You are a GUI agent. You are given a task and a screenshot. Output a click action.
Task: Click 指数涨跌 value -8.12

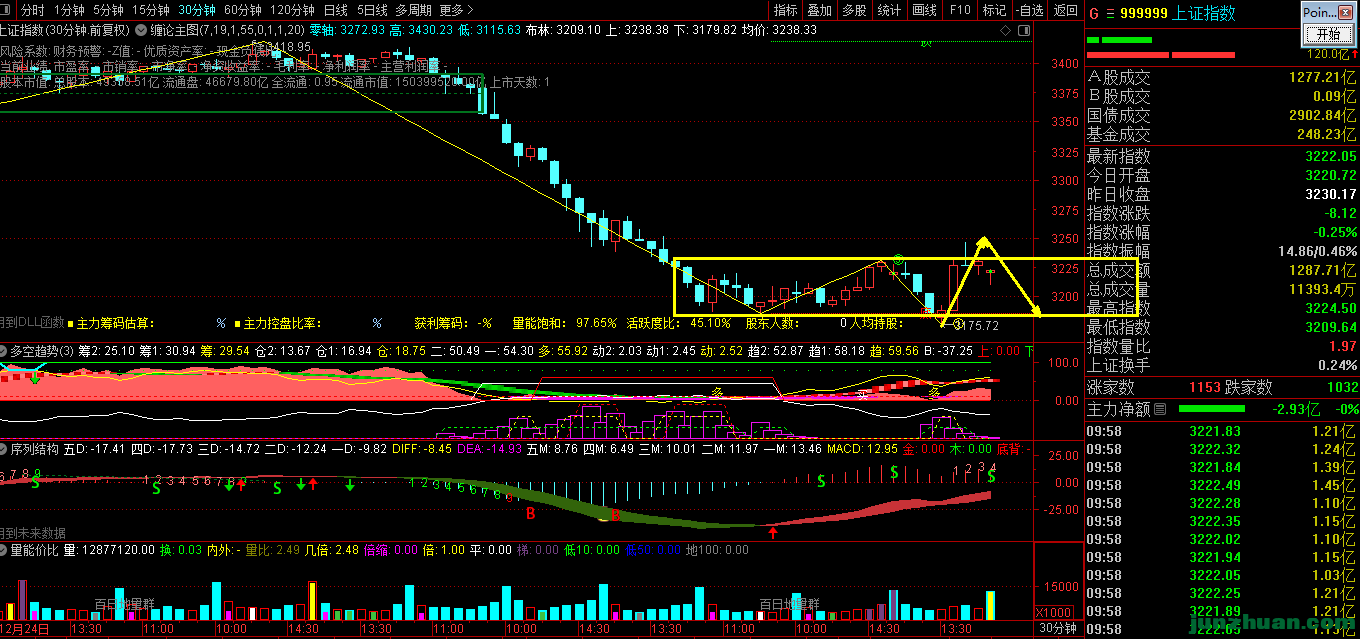tap(1339, 213)
